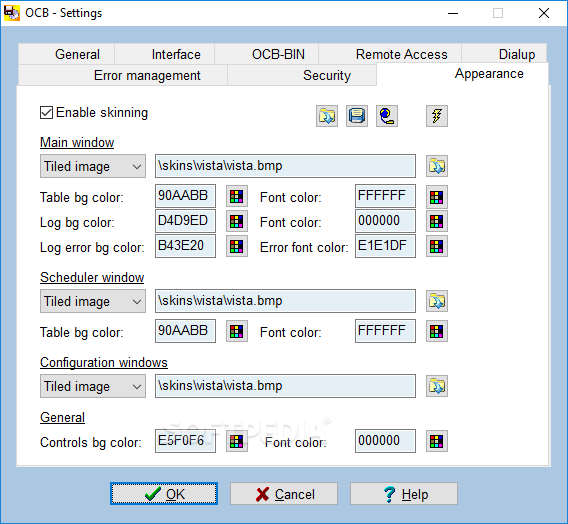
Task: Browse for Main window skin image file
Action: [437, 166]
